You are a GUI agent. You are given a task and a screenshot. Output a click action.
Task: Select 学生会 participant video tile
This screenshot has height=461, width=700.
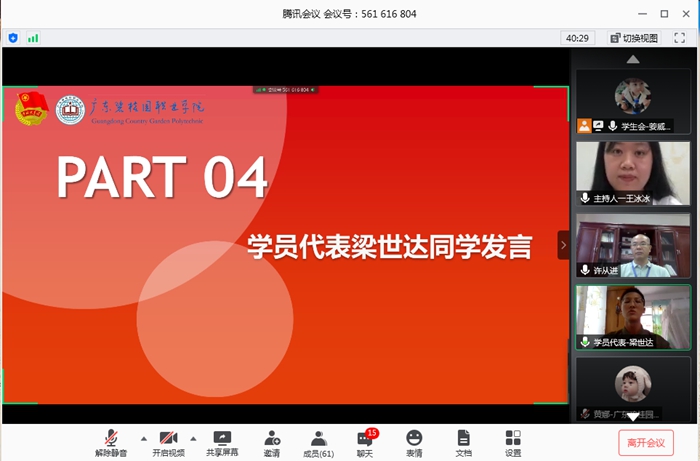(633, 101)
